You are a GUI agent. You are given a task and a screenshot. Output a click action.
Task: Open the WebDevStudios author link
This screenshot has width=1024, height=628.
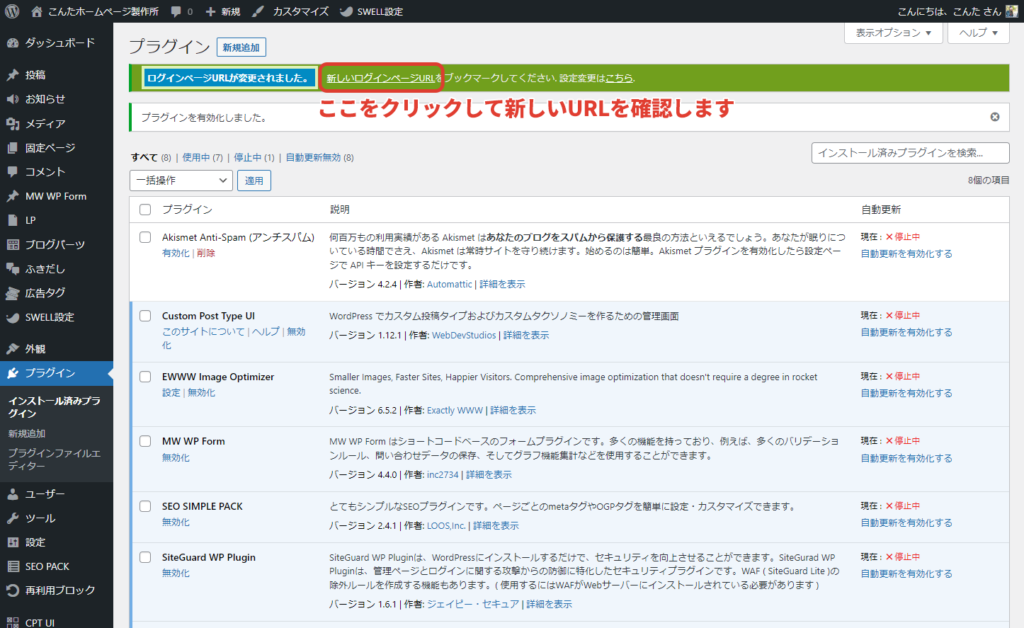tap(464, 335)
